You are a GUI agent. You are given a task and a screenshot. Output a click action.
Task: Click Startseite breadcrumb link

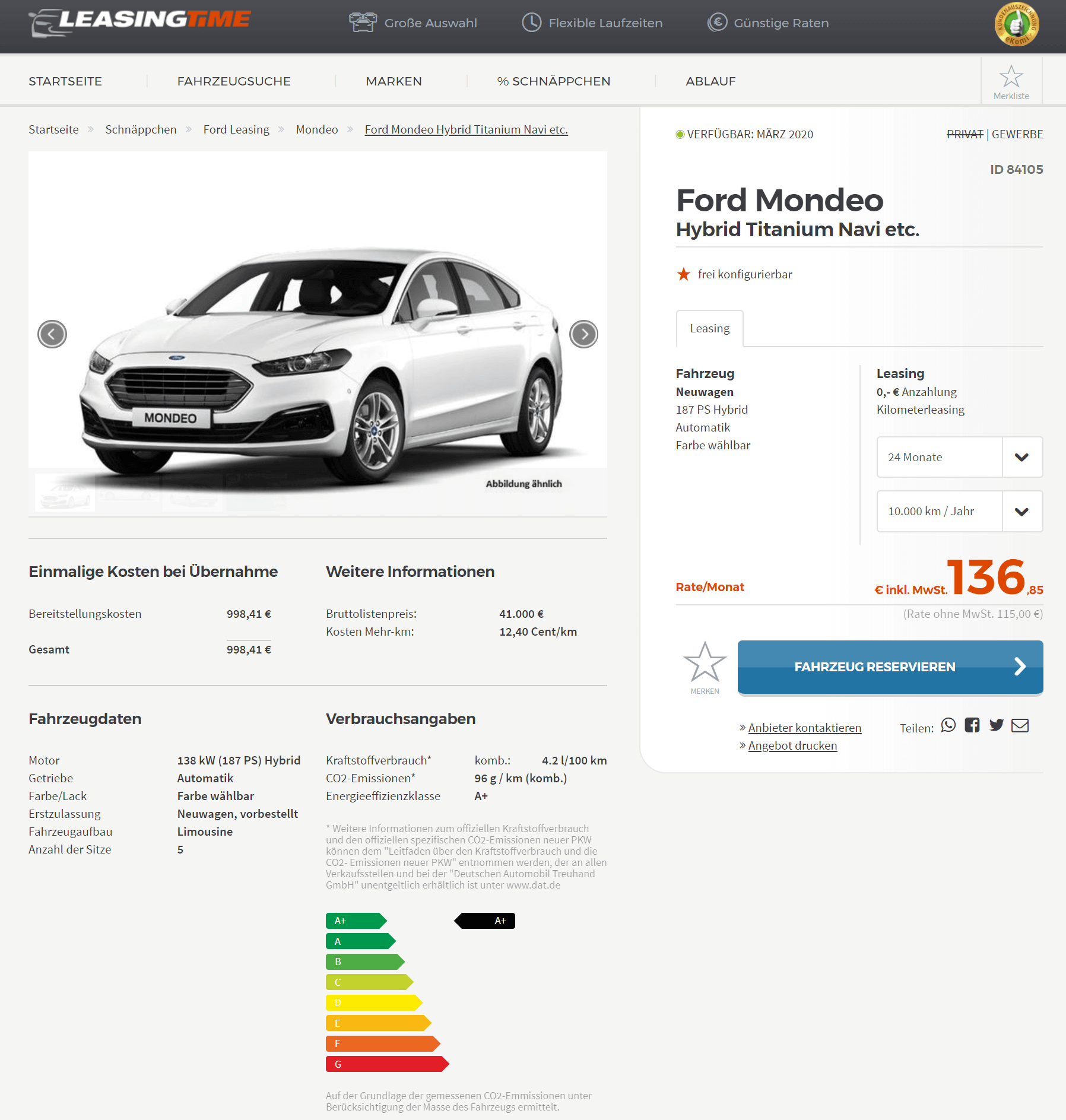[53, 129]
